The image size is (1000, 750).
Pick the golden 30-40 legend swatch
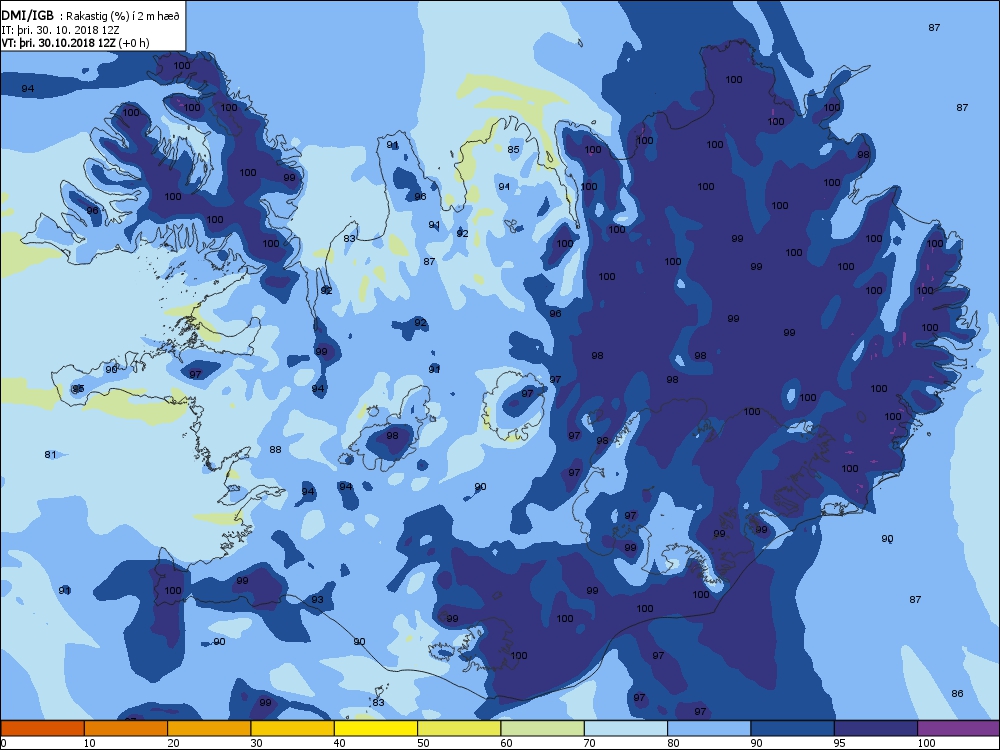pyautogui.click(x=293, y=728)
